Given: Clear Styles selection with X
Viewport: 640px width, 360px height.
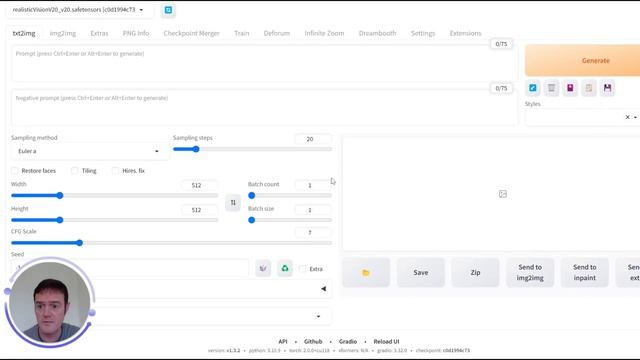Looking at the screenshot, I should point(627,117).
